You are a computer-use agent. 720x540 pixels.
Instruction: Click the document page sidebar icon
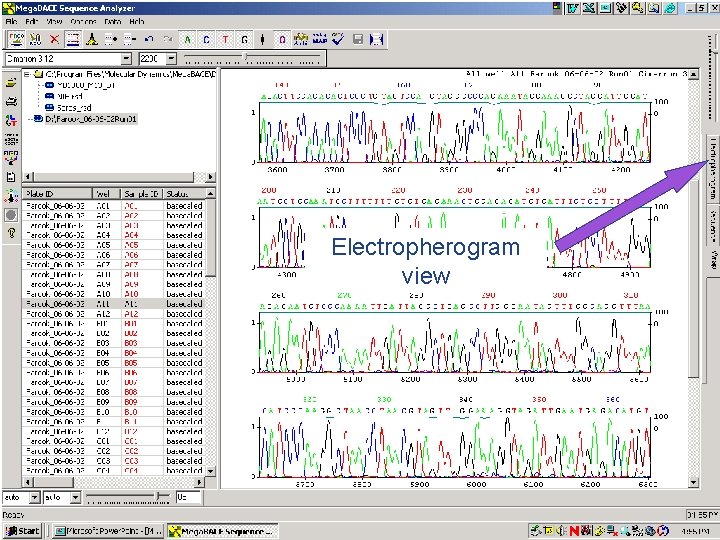tap(11, 177)
